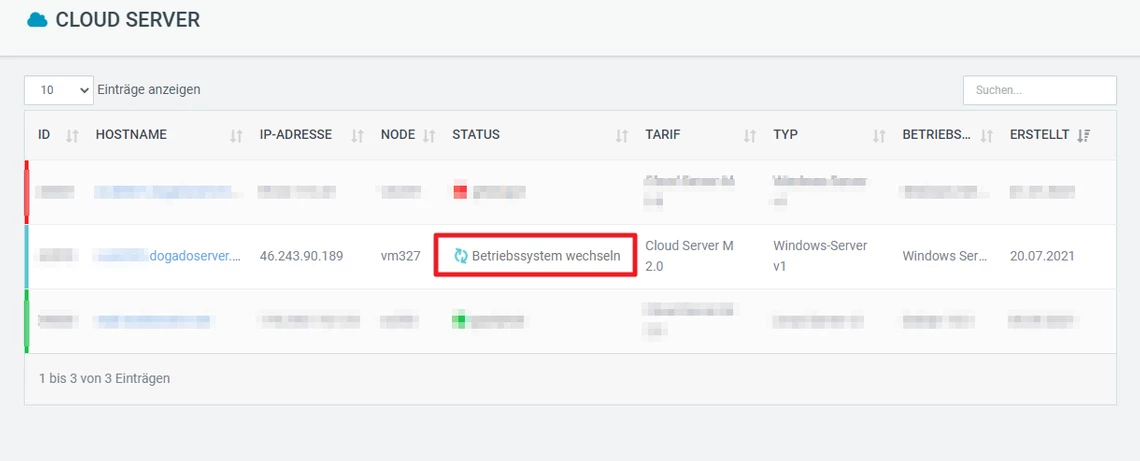Click the green status square in third row
The image size is (1140, 461).
click(459, 321)
